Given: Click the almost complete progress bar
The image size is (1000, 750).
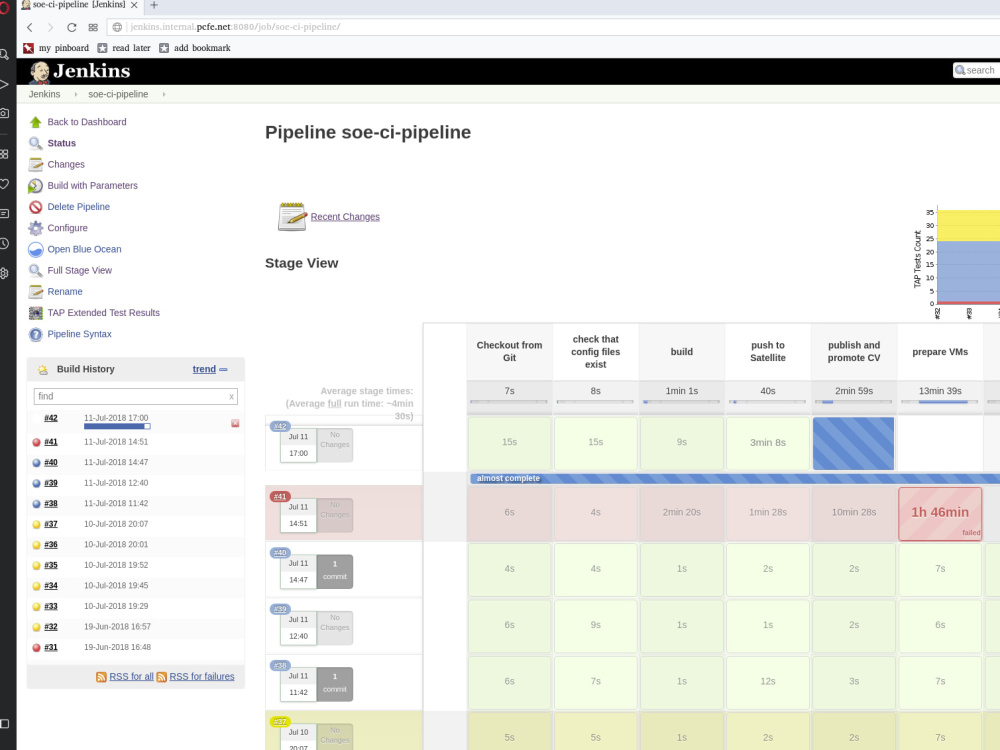Looking at the screenshot, I should point(735,478).
